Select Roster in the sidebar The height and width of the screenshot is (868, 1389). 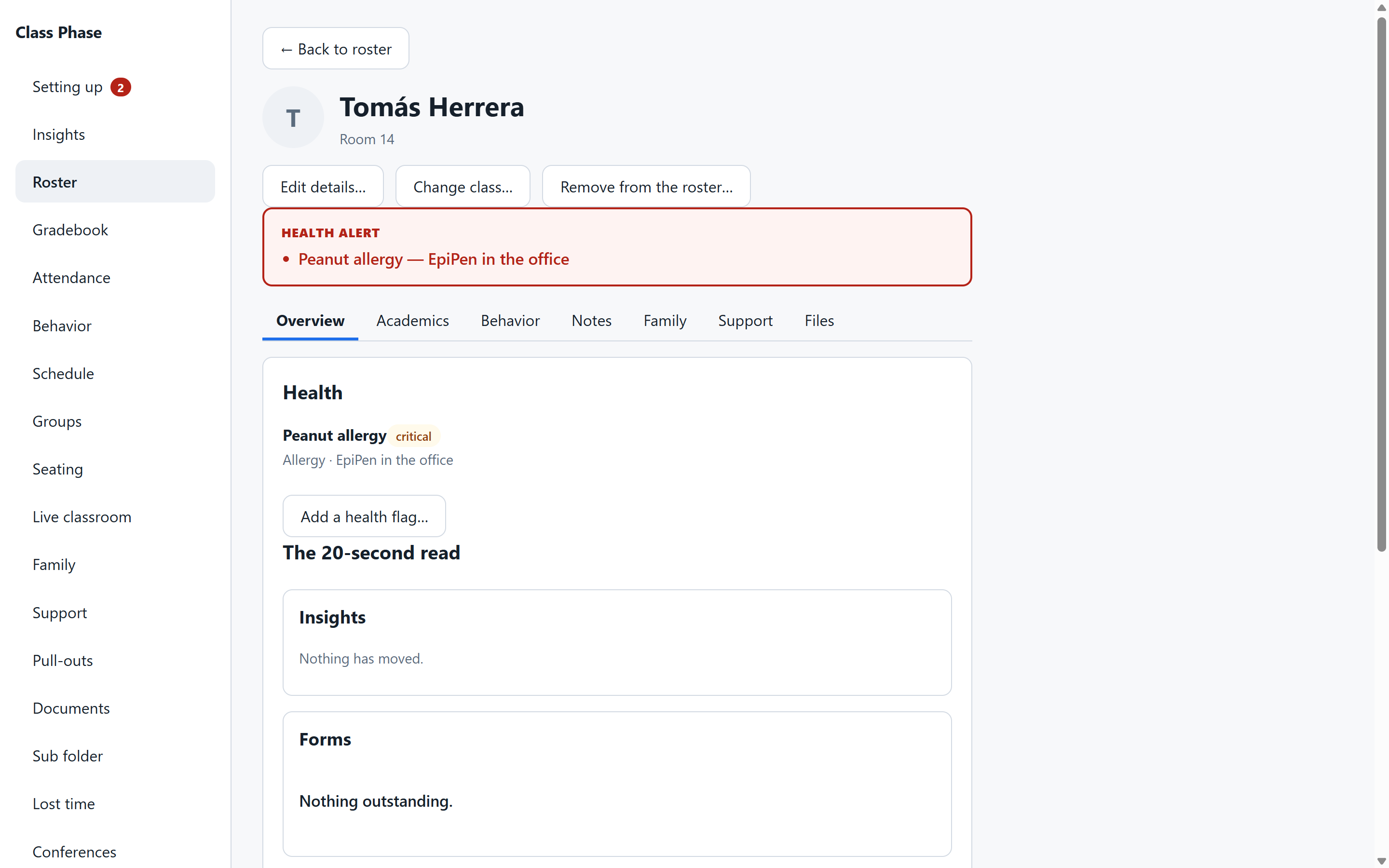click(x=115, y=182)
